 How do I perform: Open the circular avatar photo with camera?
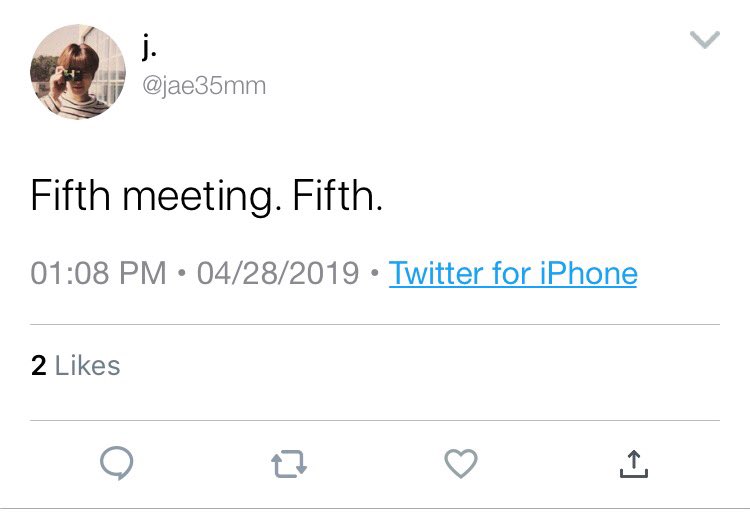(x=78, y=72)
